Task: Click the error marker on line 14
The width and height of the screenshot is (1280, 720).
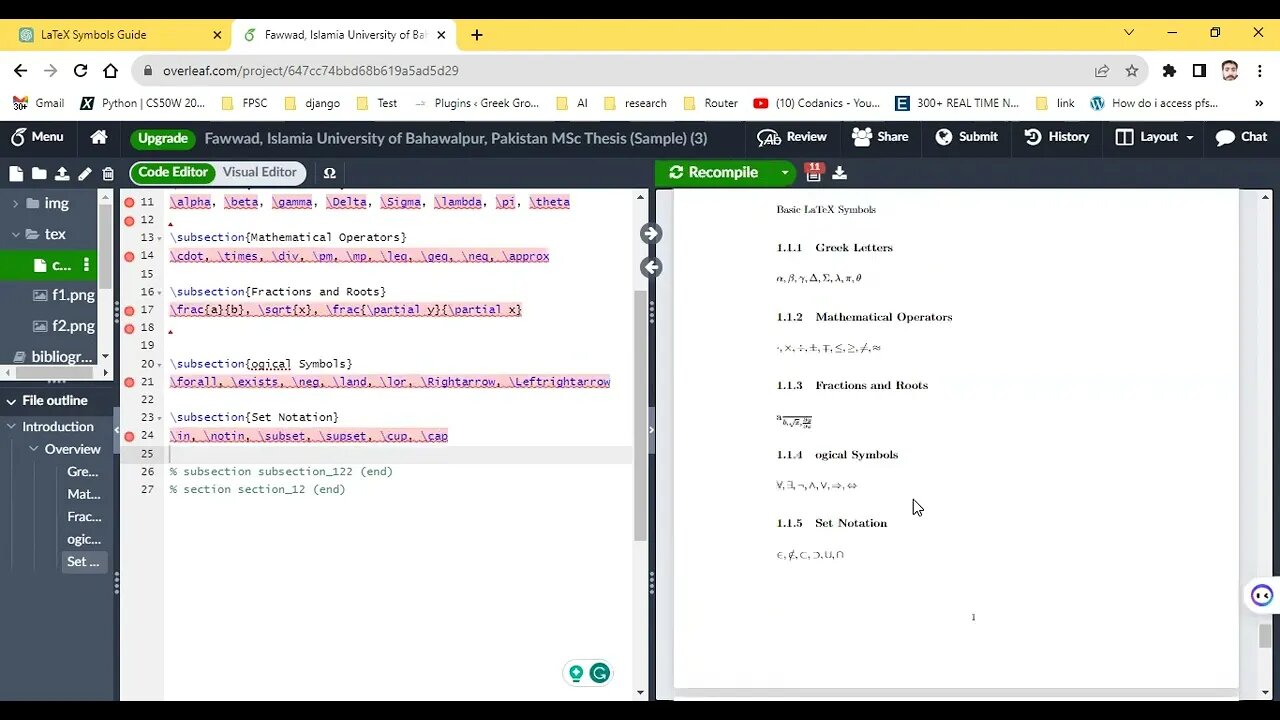Action: 129,256
